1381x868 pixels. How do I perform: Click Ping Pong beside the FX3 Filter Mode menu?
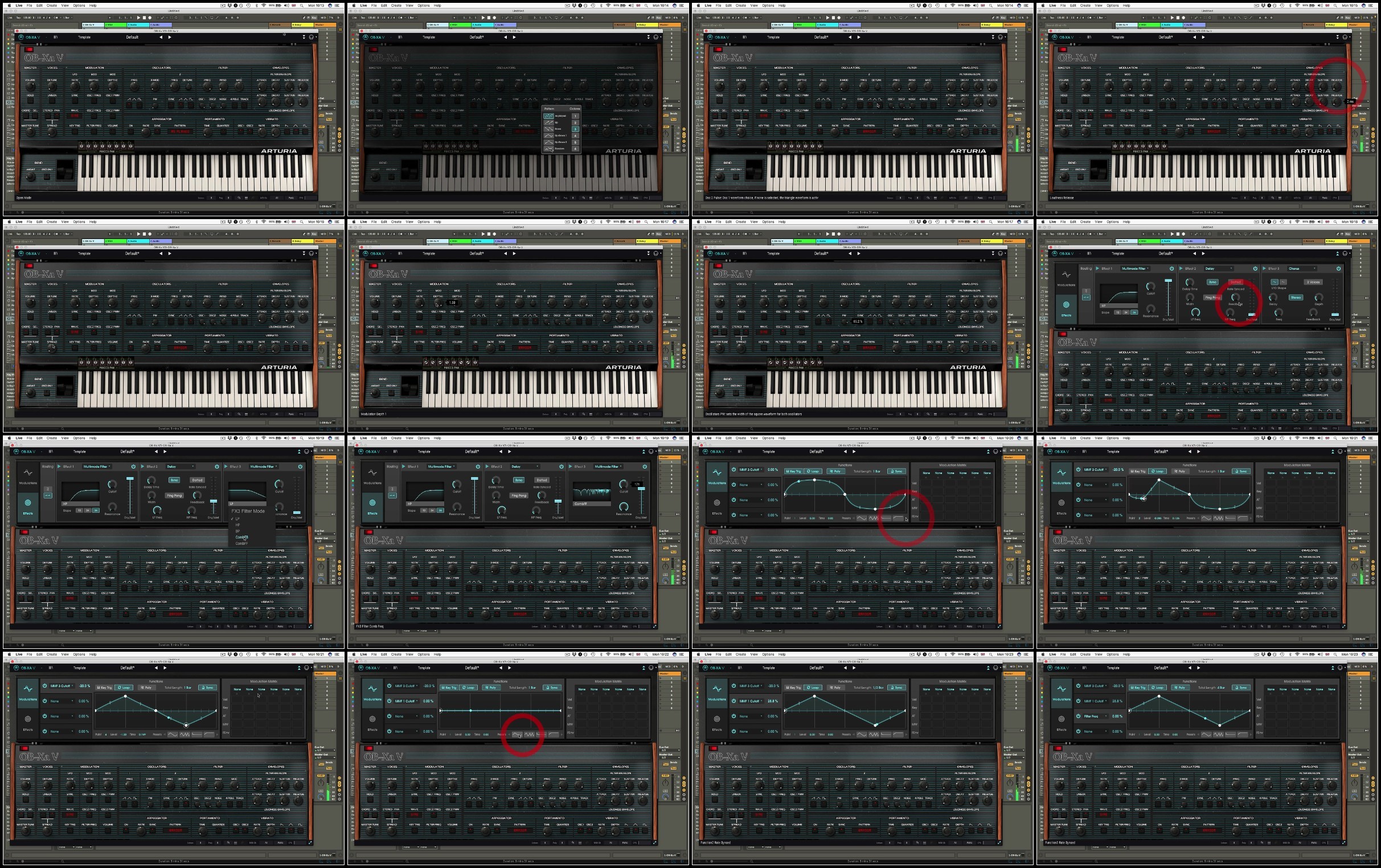click(174, 495)
